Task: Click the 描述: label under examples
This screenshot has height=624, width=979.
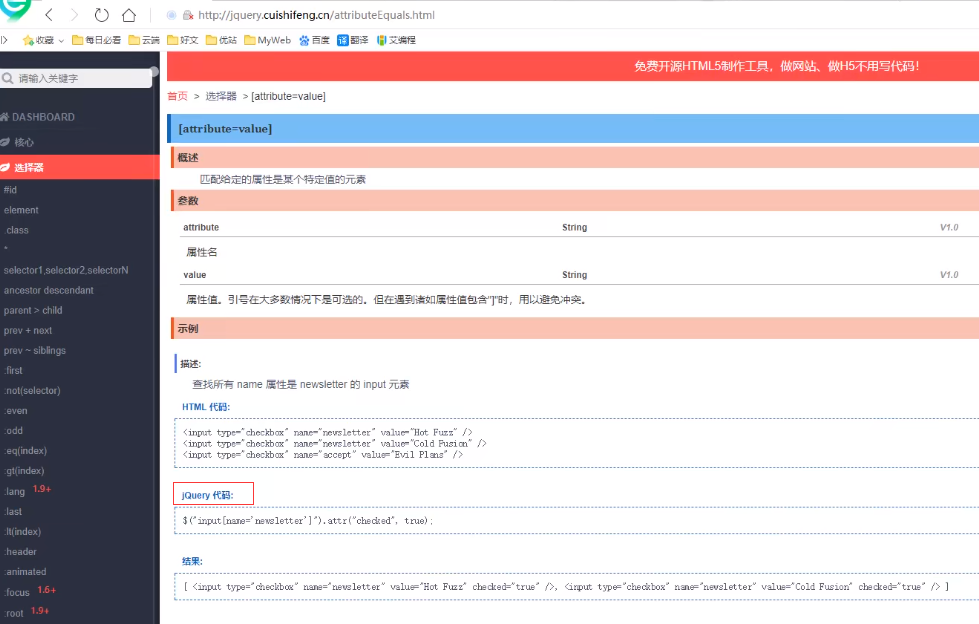Action: coord(190,364)
